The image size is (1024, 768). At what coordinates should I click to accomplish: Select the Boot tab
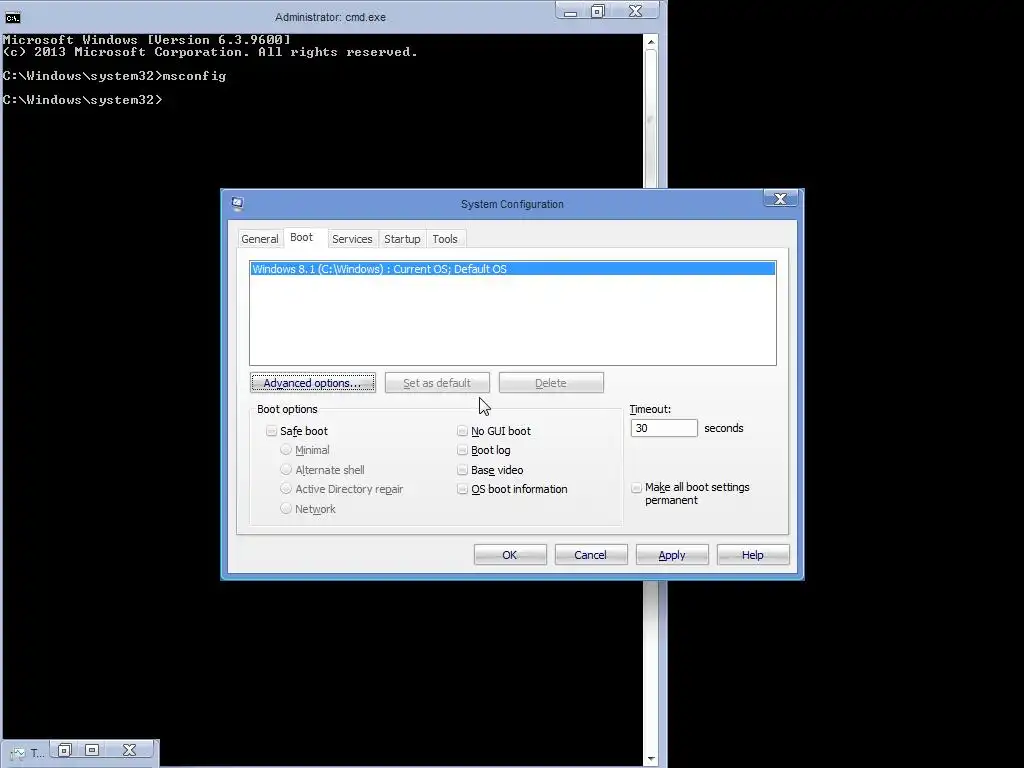302,237
